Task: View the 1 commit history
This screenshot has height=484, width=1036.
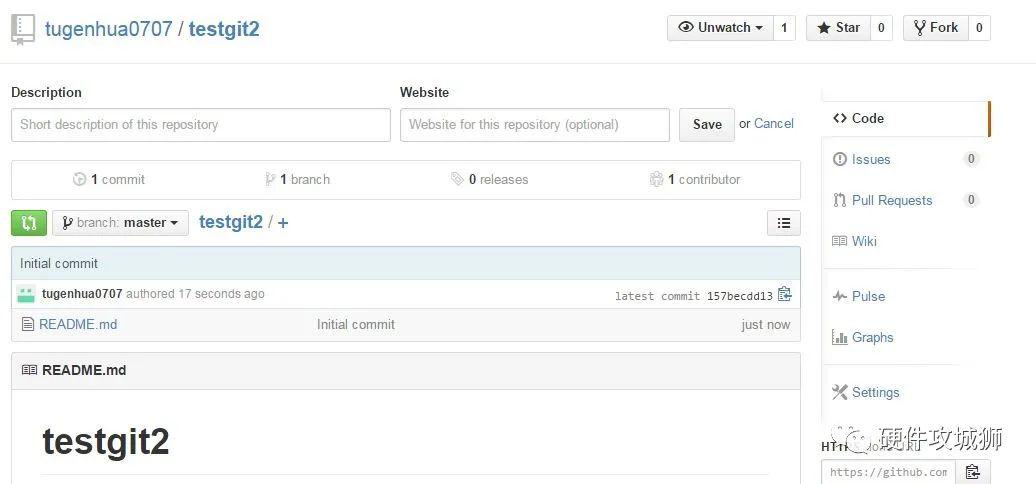Action: (x=109, y=179)
